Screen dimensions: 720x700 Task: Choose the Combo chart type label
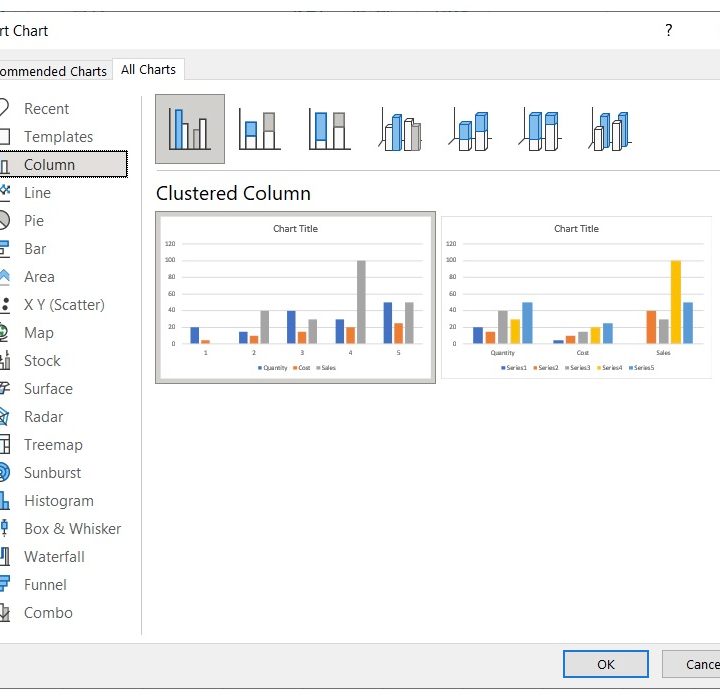point(48,613)
